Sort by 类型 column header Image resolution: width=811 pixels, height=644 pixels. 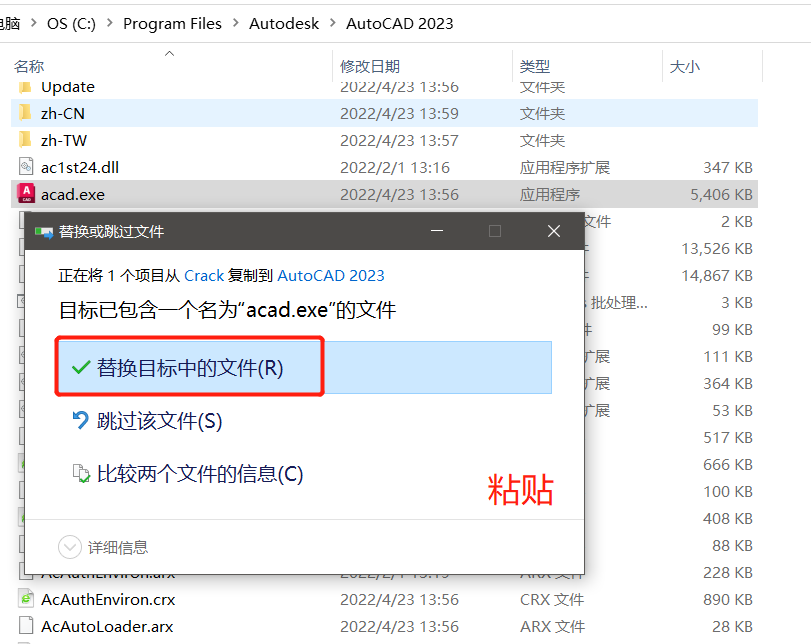point(535,66)
